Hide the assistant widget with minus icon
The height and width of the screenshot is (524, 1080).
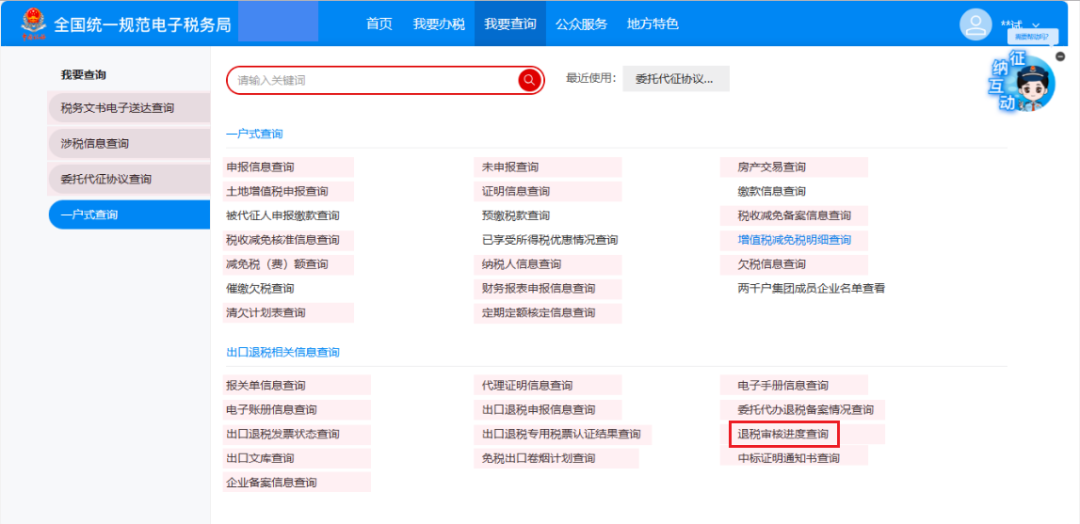click(x=1060, y=57)
